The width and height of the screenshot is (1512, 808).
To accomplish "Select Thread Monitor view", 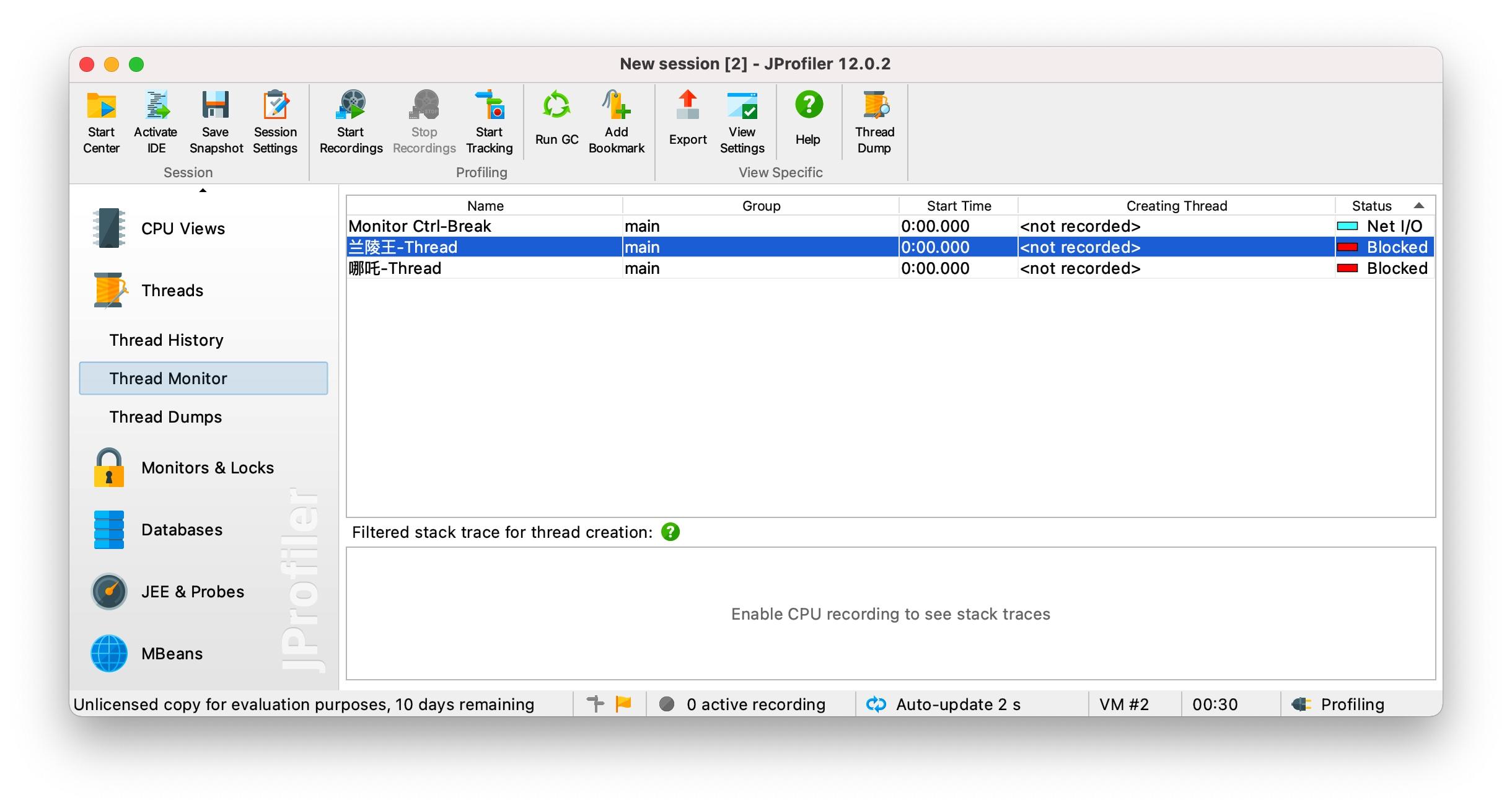I will [x=203, y=378].
